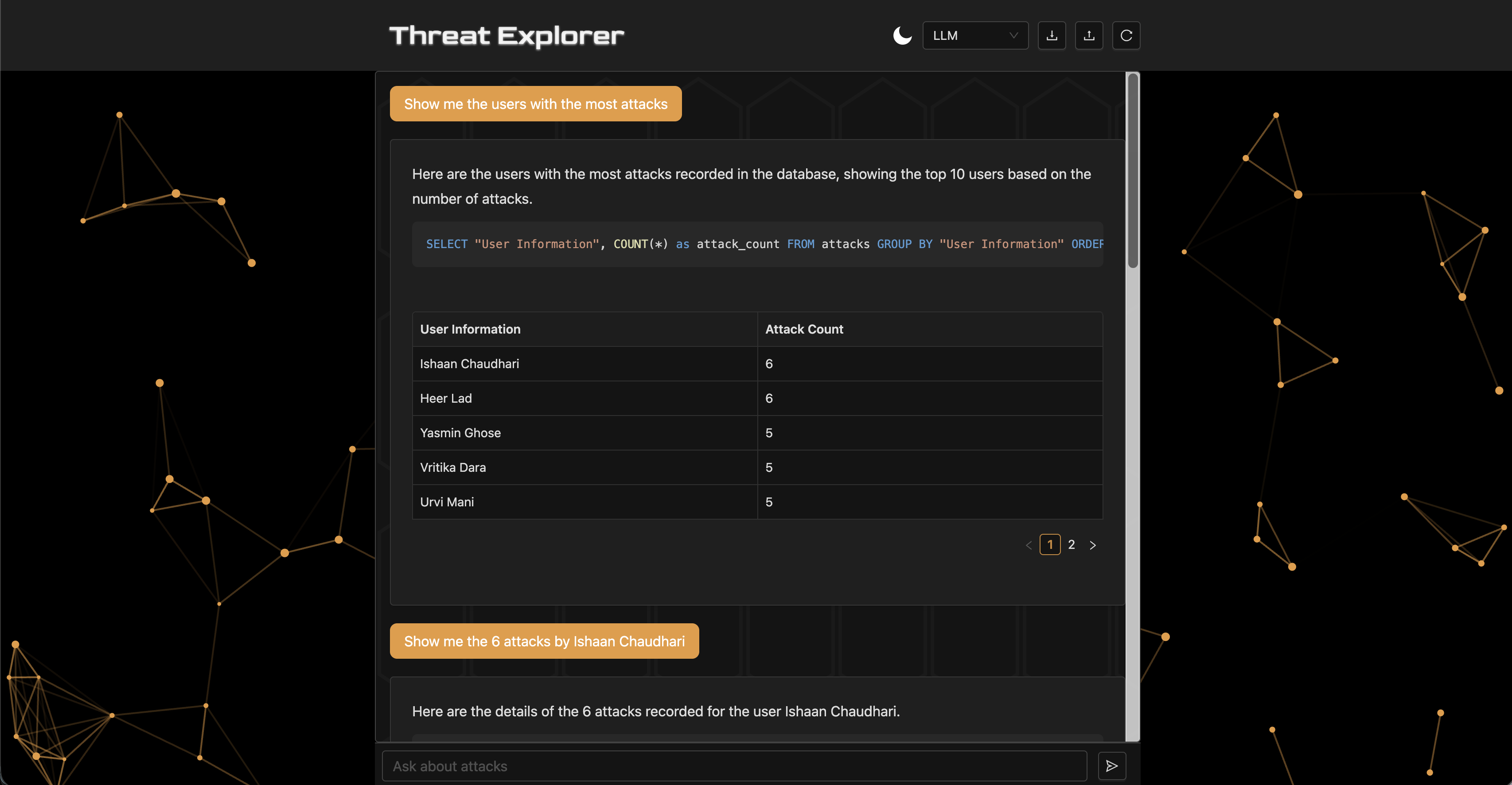
Task: Click the 'Ask about attacks' input field
Action: click(x=734, y=766)
